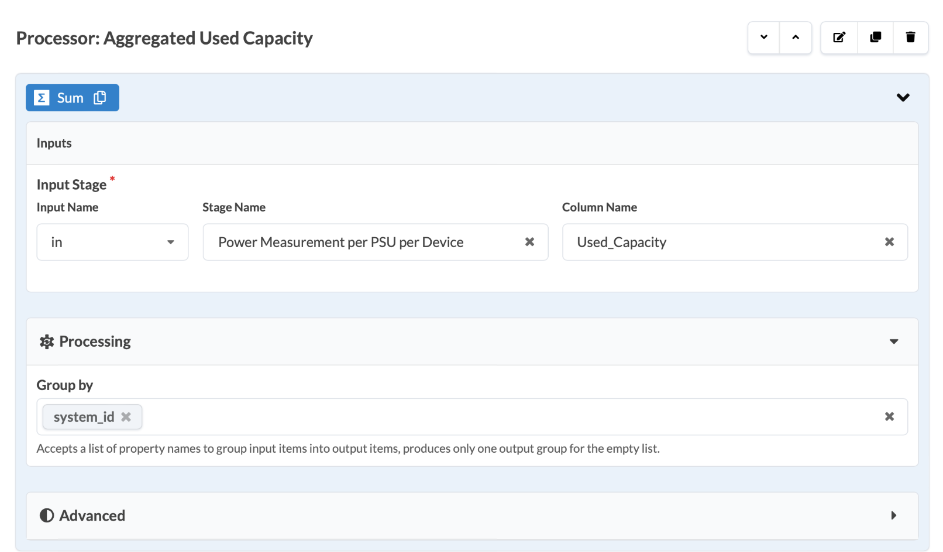Click the Inputs section header
Screen dimensions: 943x552
pyautogui.click(x=54, y=143)
